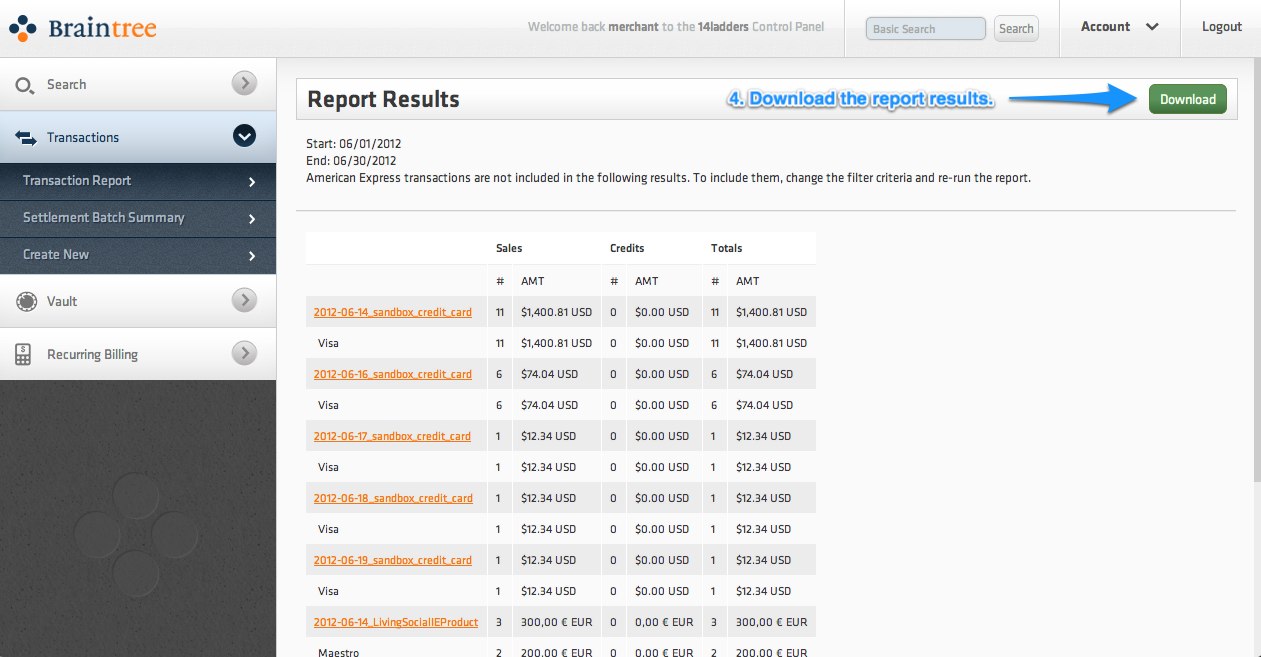This screenshot has height=657, width=1261.
Task: Open 2012-06-19_sandbox_credit_card batch link
Action: (392, 560)
